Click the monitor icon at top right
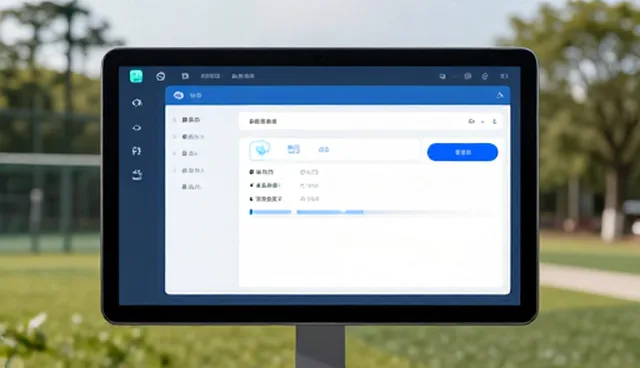This screenshot has height=368, width=640. tap(442, 76)
